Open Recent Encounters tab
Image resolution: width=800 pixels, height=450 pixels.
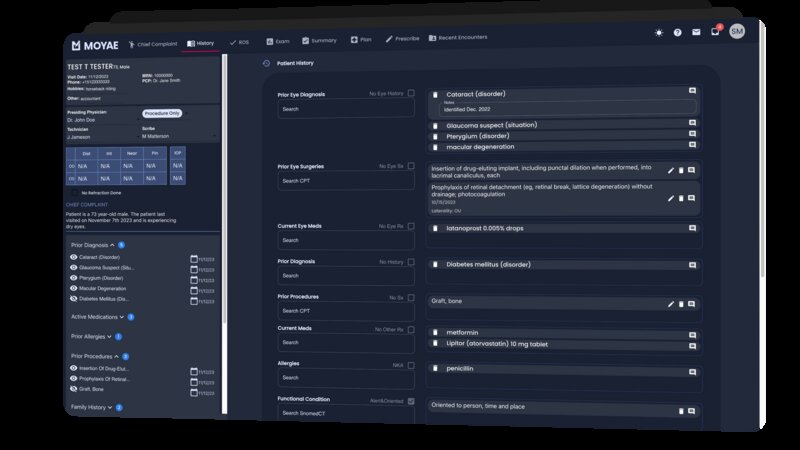pos(458,38)
